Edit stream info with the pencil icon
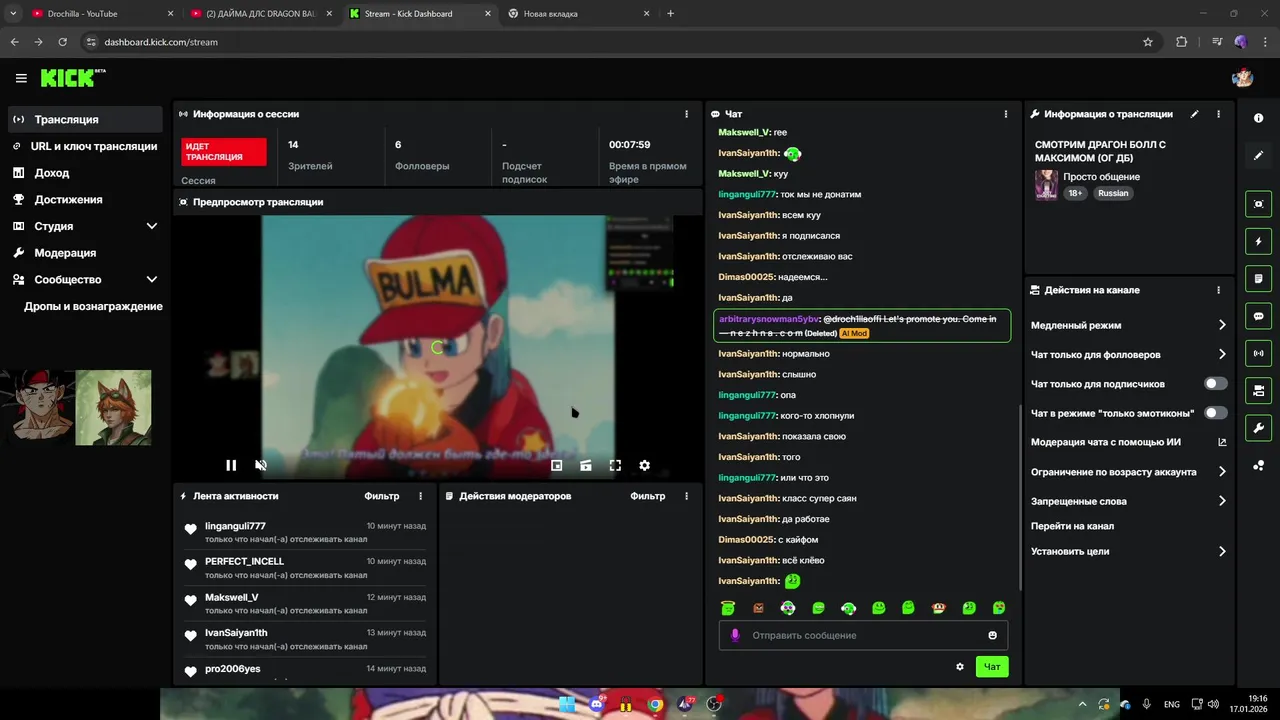Image resolution: width=1280 pixels, height=720 pixels. coord(1194,114)
